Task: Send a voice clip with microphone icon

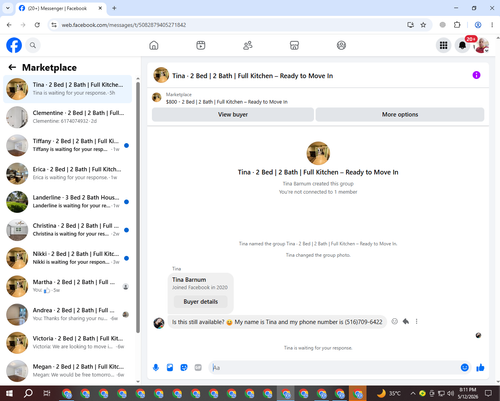Action: tap(156, 367)
